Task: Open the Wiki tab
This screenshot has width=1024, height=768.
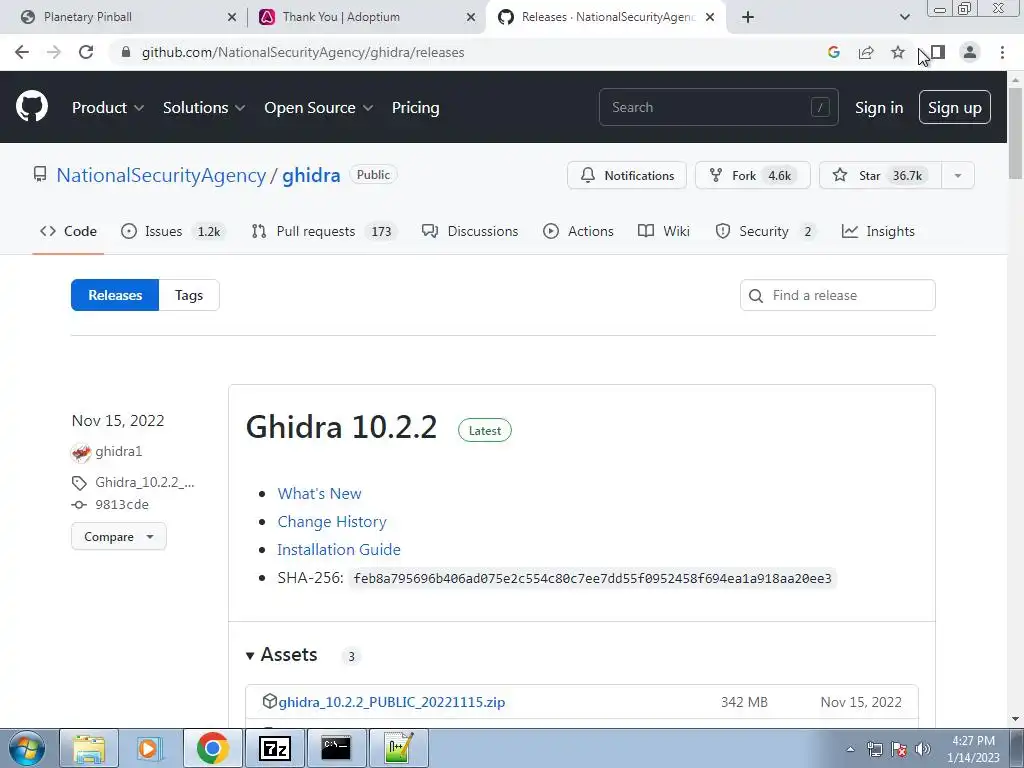Action: [x=664, y=231]
